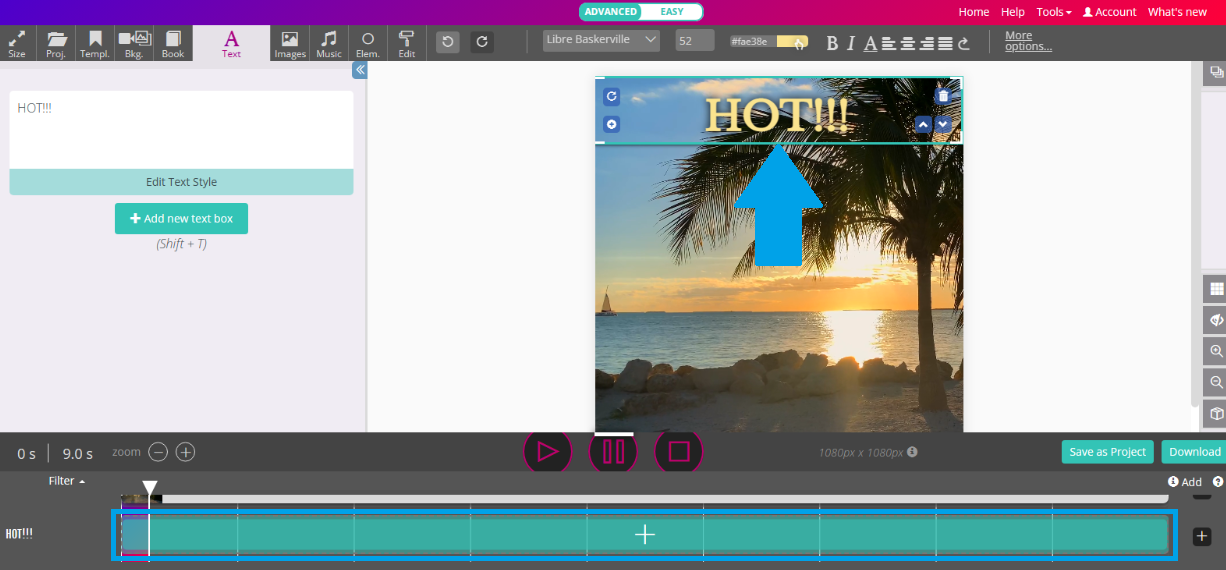Open the Templates panel
Screen dimensions: 1226x570
95,44
